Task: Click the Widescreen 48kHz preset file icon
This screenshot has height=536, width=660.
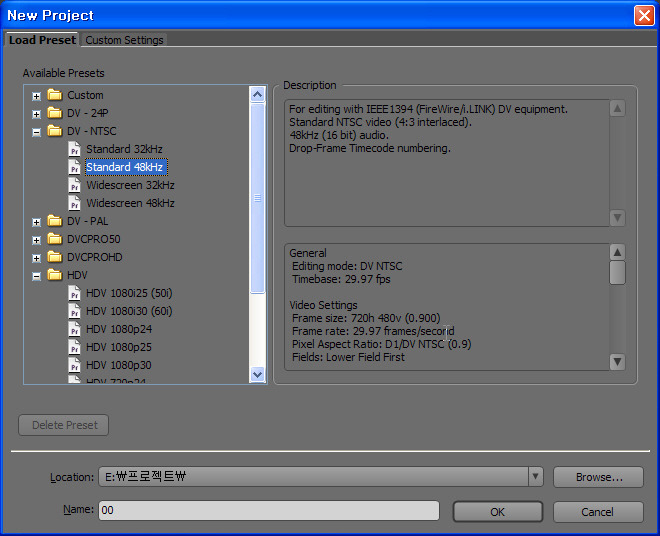Action: [x=75, y=203]
